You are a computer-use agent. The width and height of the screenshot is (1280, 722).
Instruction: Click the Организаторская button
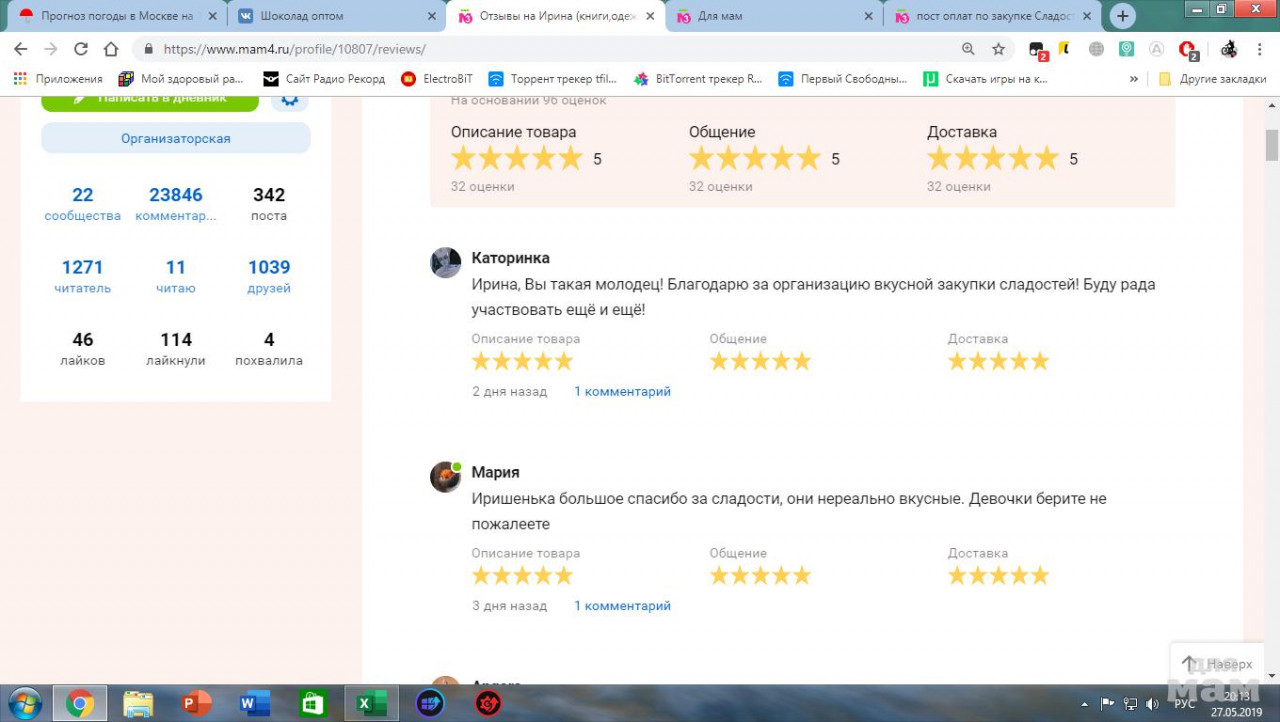pyautogui.click(x=176, y=139)
